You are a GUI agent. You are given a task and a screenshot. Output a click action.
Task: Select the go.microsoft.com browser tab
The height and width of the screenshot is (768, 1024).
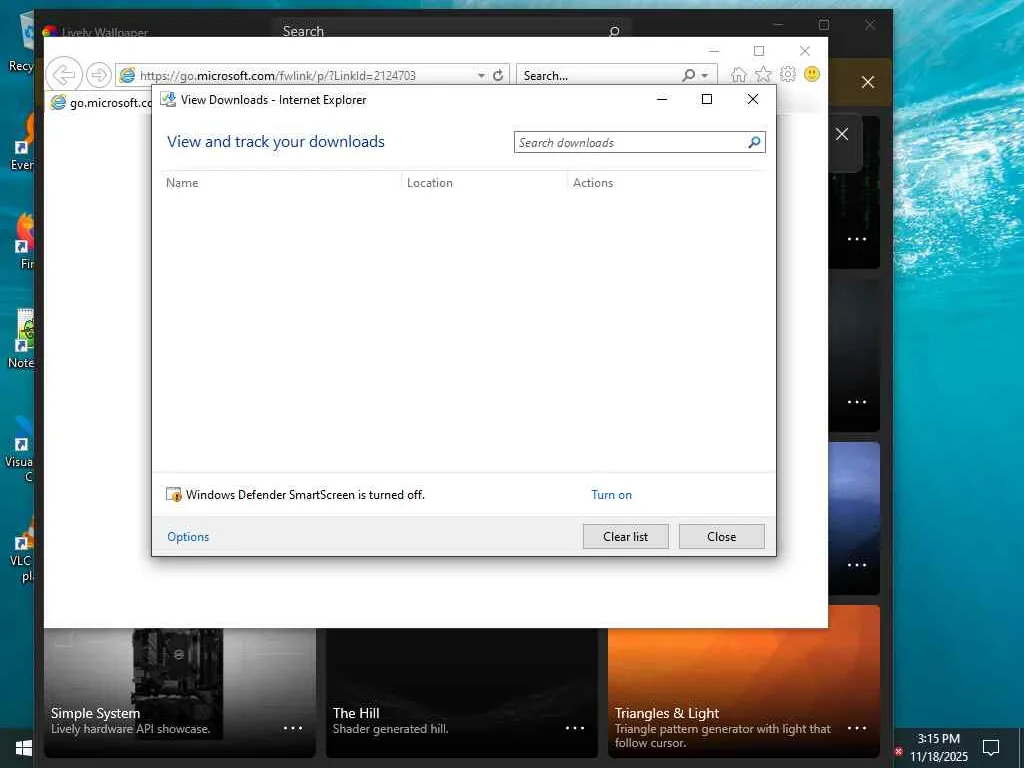point(100,103)
